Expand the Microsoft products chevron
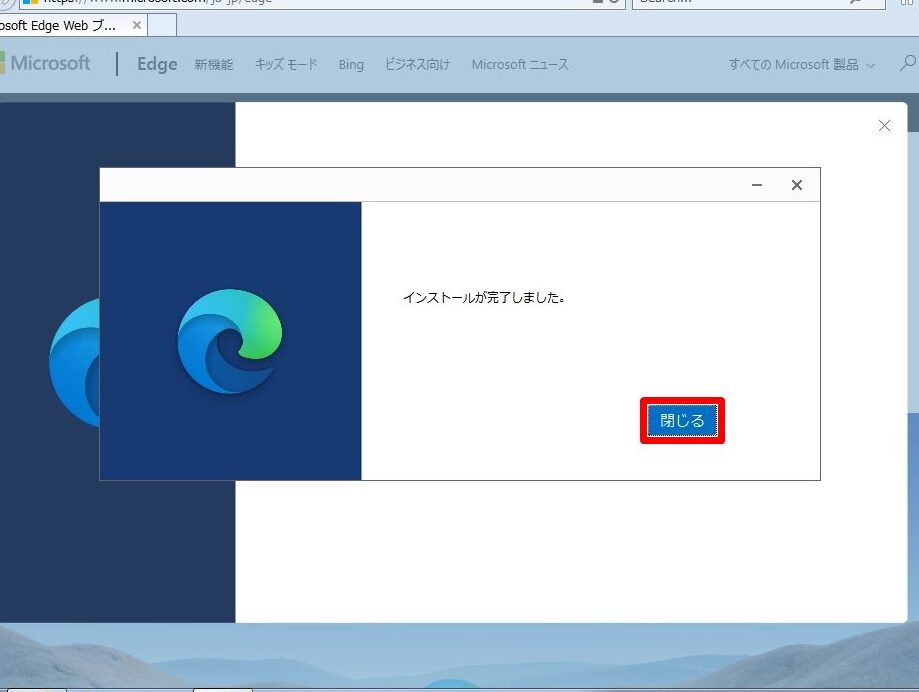919x692 pixels. (869, 64)
